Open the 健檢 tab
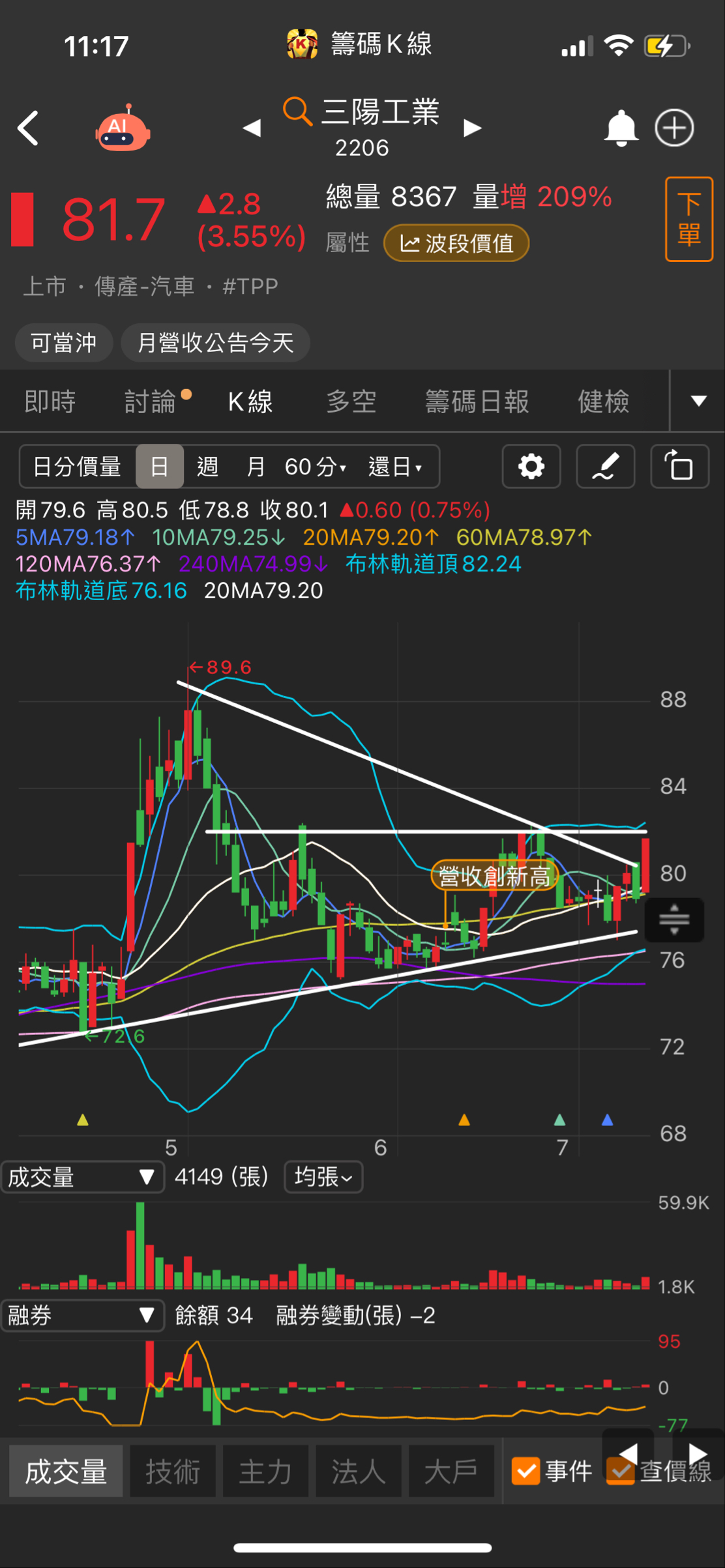 (604, 401)
